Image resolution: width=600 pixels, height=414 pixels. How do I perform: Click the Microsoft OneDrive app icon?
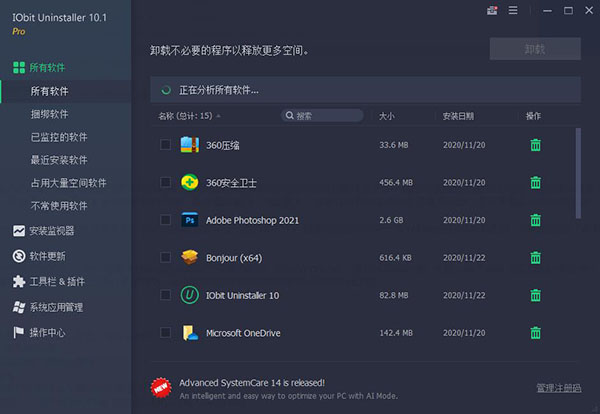[x=190, y=333]
